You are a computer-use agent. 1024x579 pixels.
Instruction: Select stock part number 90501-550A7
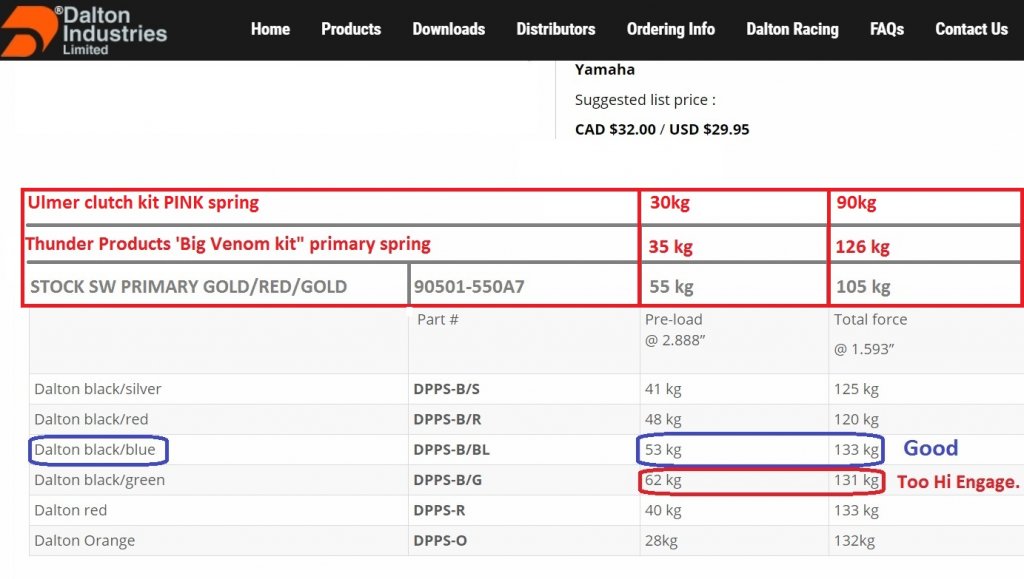469,287
